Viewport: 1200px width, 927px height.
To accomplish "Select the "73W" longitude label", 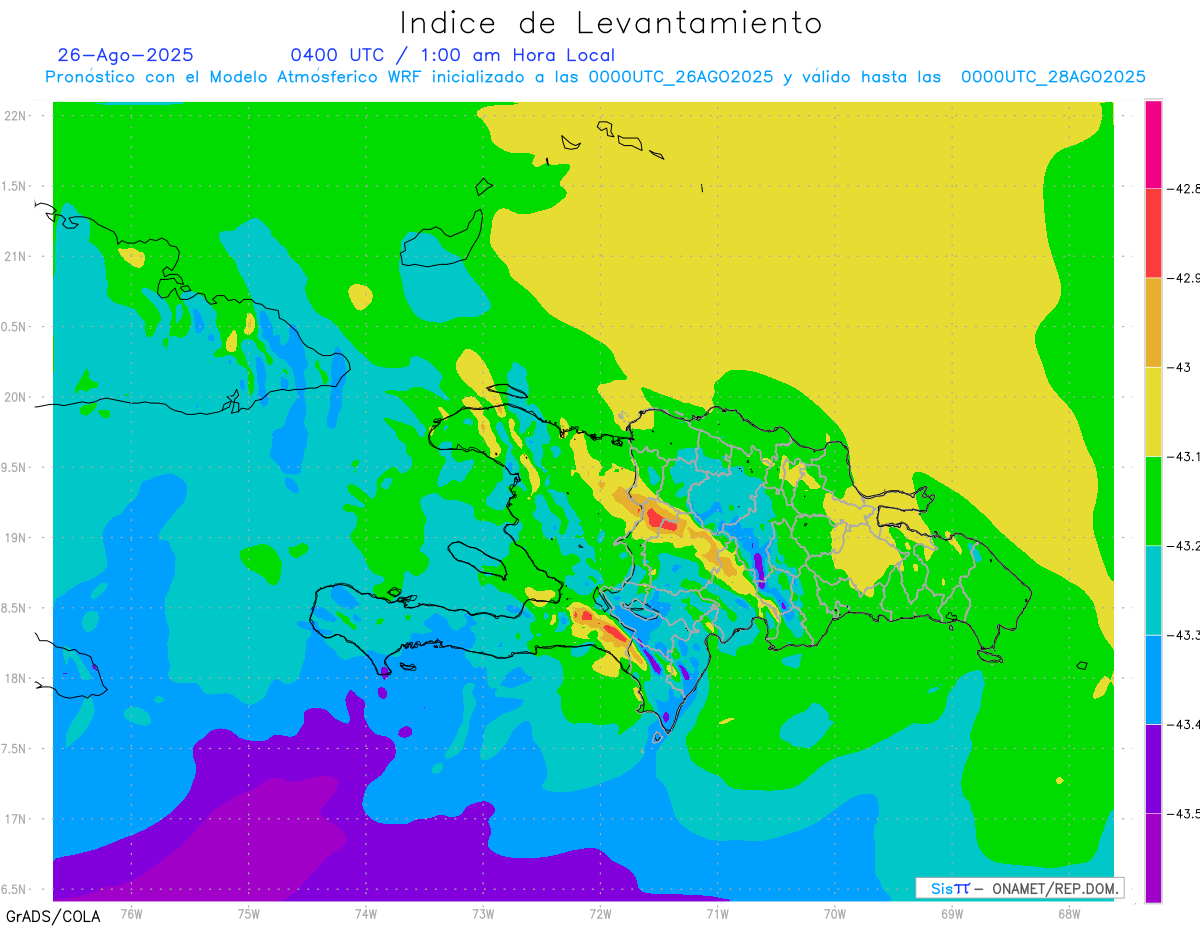I will point(483,913).
